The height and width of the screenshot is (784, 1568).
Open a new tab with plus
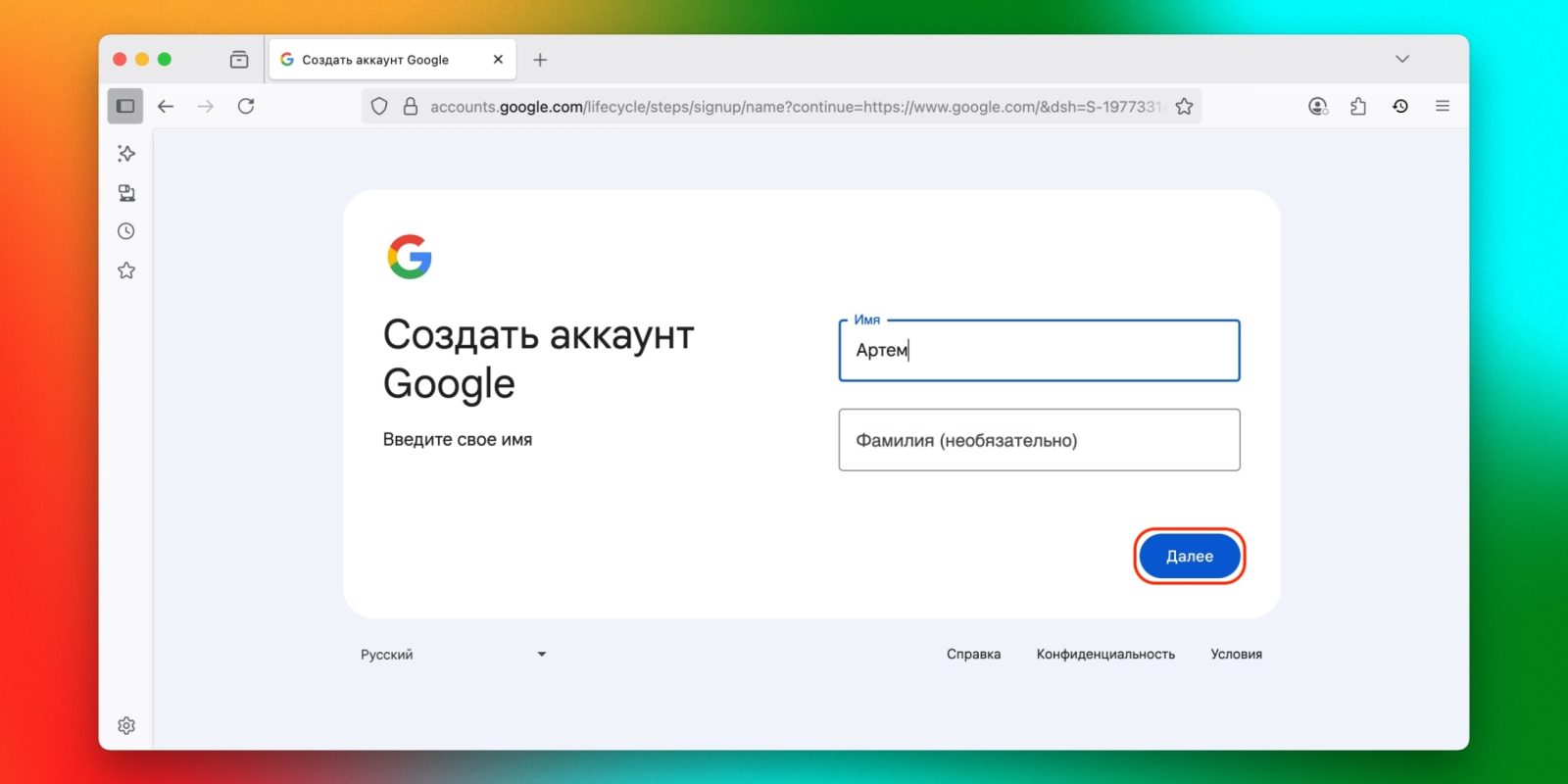(540, 60)
